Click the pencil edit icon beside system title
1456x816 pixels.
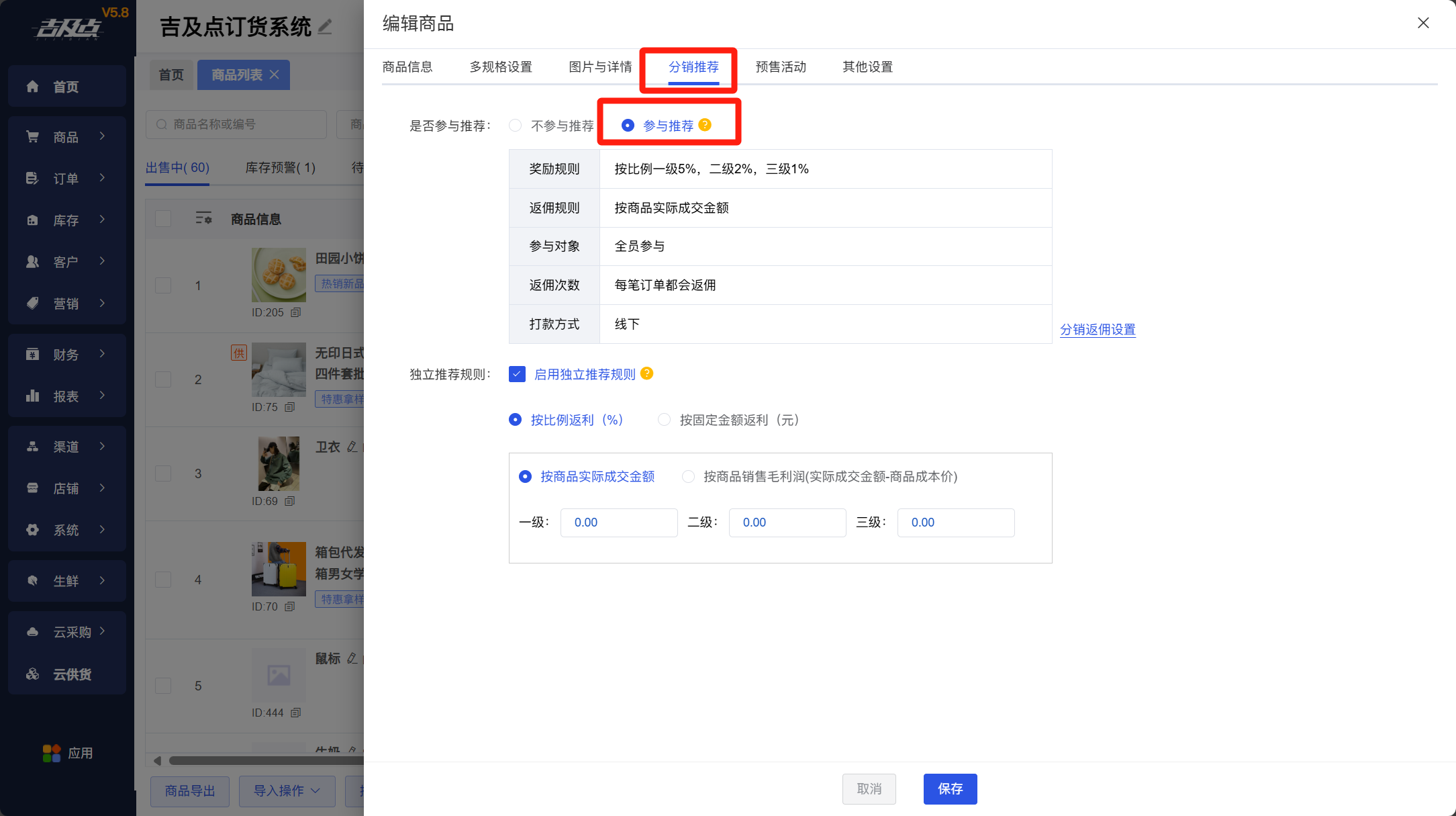(325, 27)
